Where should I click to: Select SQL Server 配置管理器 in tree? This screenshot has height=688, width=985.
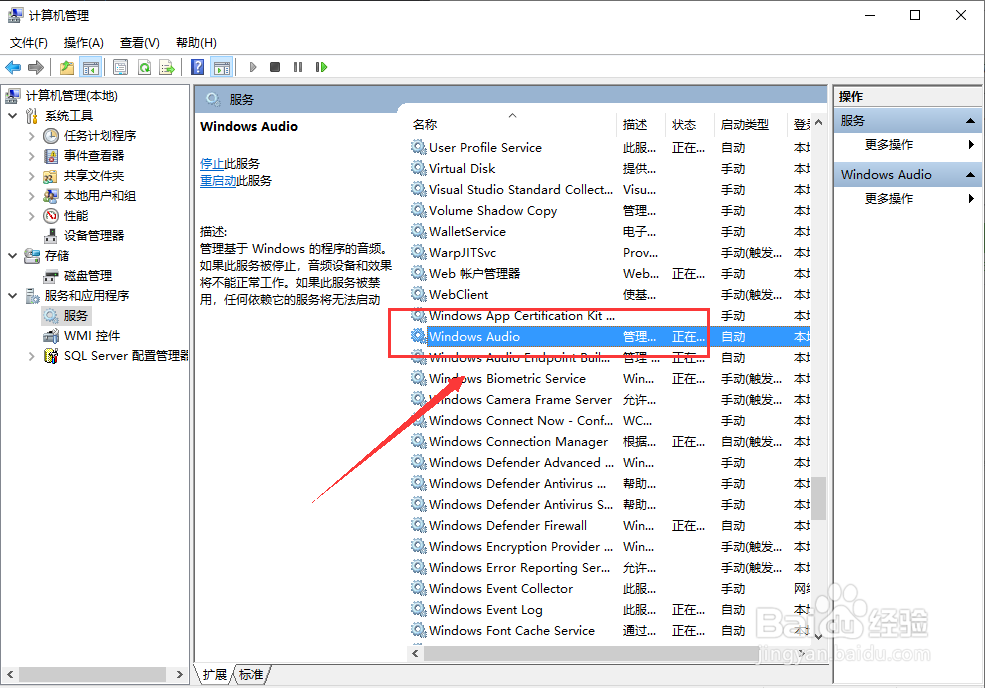pos(126,356)
